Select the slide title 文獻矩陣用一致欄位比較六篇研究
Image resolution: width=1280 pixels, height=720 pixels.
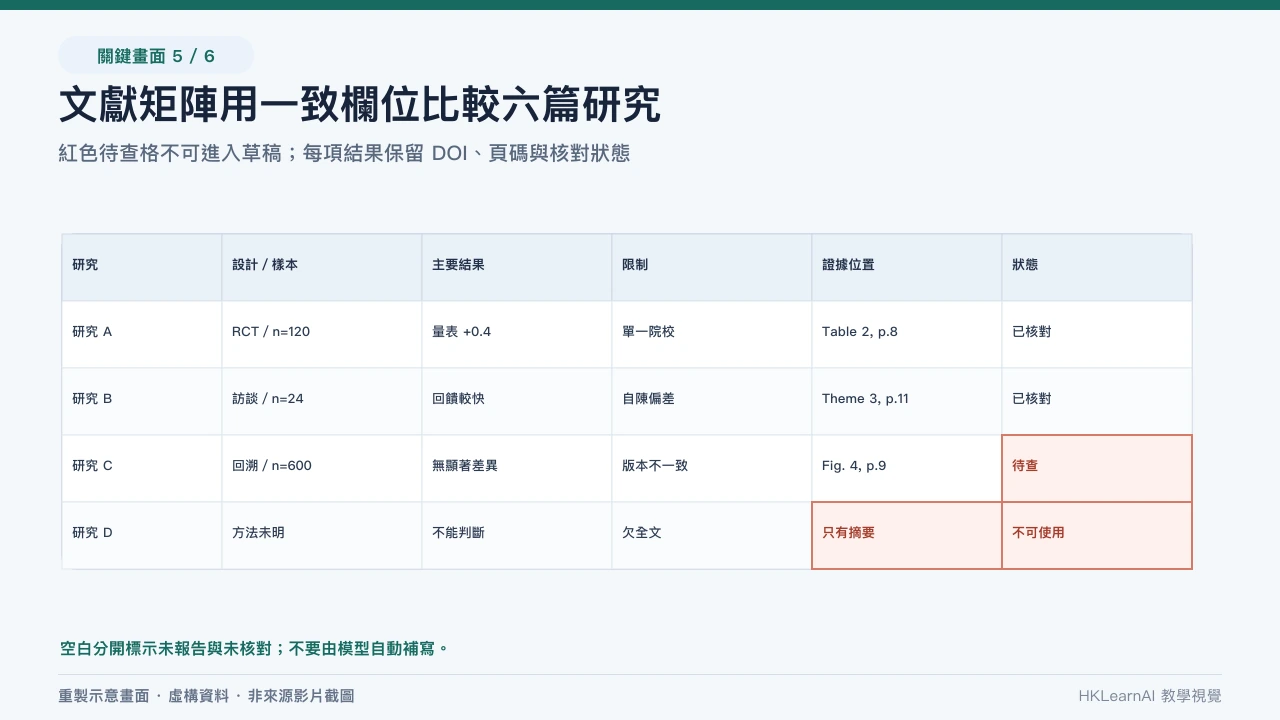tap(360, 105)
